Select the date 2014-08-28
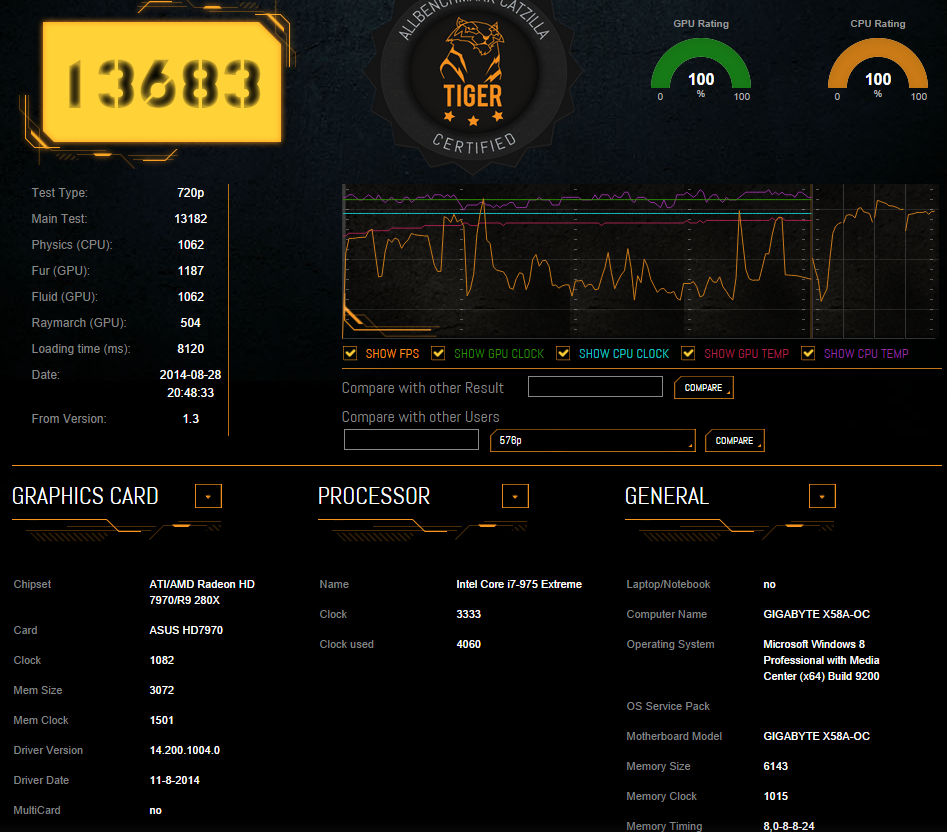The height and width of the screenshot is (832, 947). [190, 374]
